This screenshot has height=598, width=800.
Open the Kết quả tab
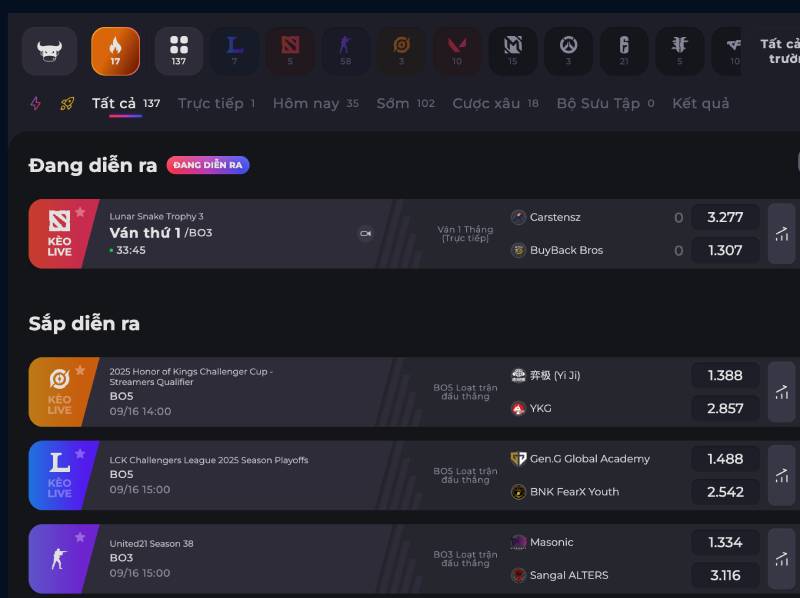pyautogui.click(x=700, y=103)
